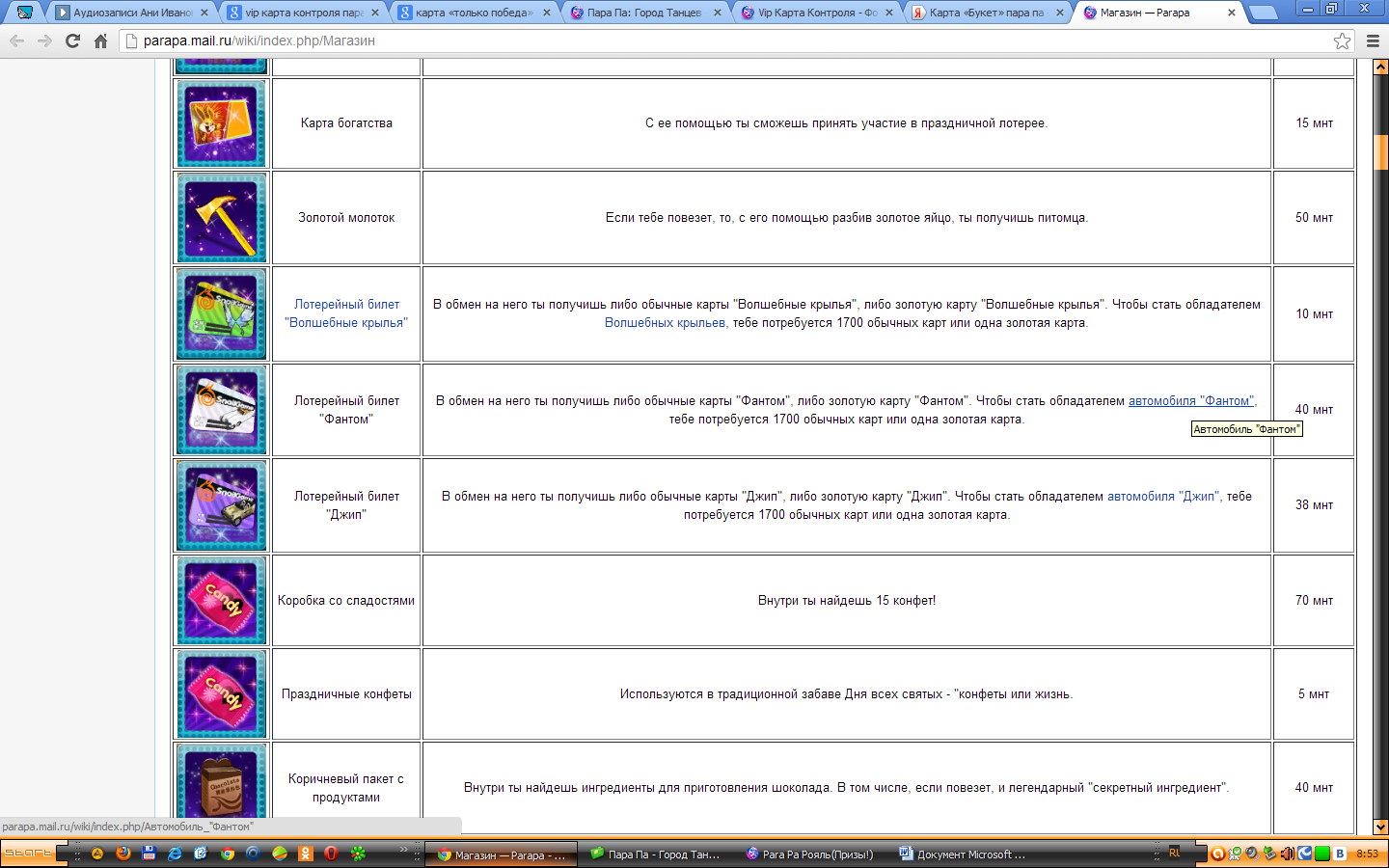Click the Волшебные крылья lottery ticket image

click(222, 314)
